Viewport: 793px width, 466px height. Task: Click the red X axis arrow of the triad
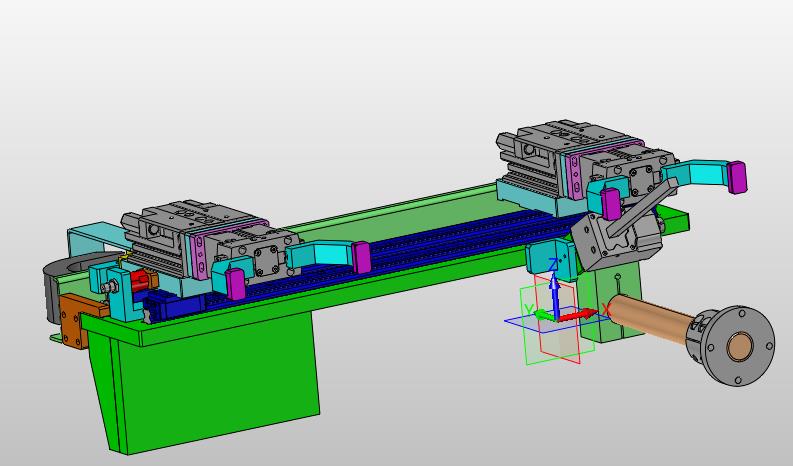[580, 315]
